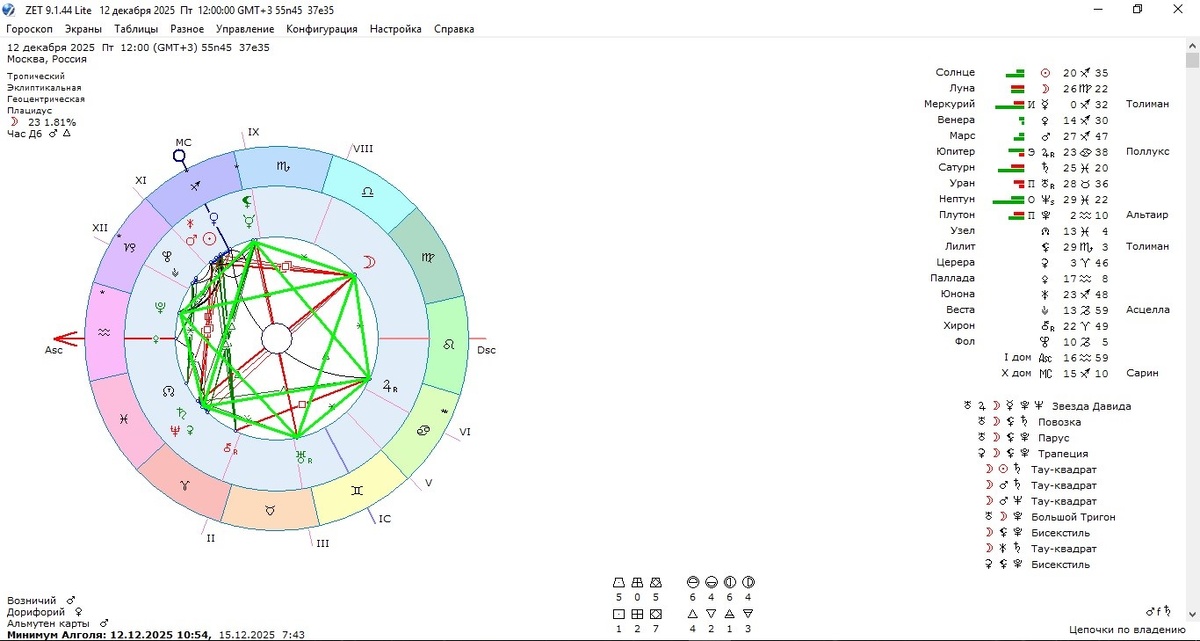Image resolution: width=1200 pixels, height=641 pixels.
Task: Open the Таблицы menu
Action: pyautogui.click(x=136, y=29)
